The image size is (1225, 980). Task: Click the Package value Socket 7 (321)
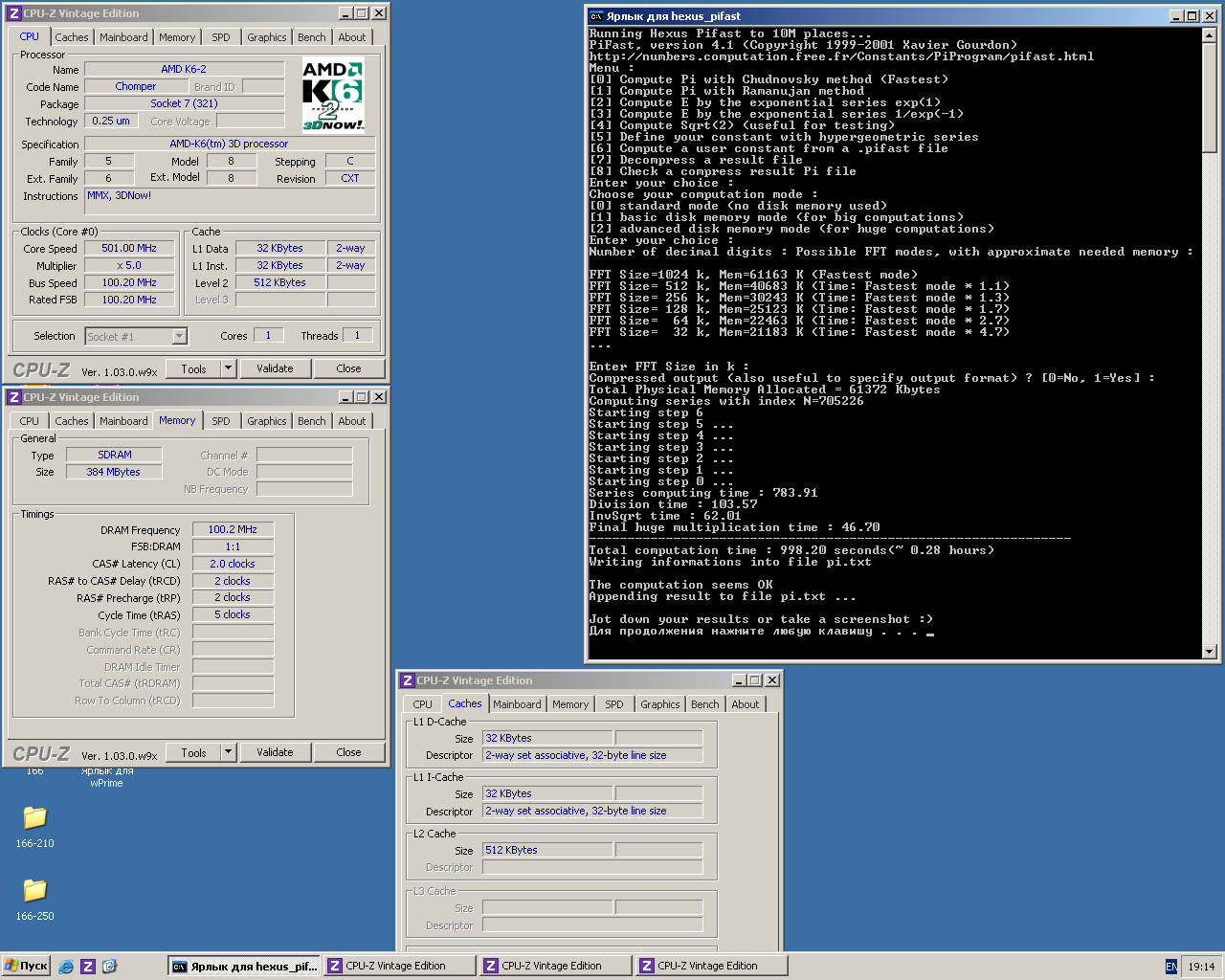click(184, 103)
